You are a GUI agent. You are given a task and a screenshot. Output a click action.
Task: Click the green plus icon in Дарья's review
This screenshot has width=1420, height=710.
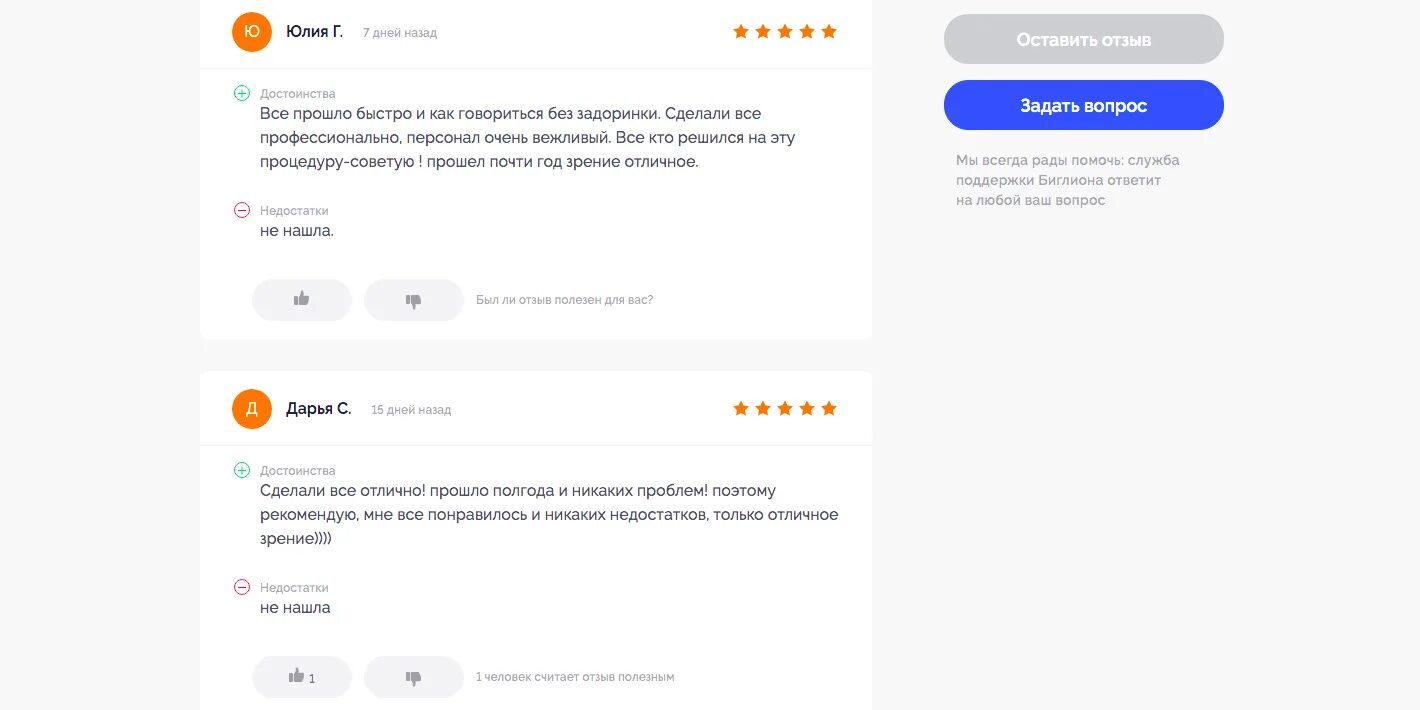pyautogui.click(x=242, y=470)
